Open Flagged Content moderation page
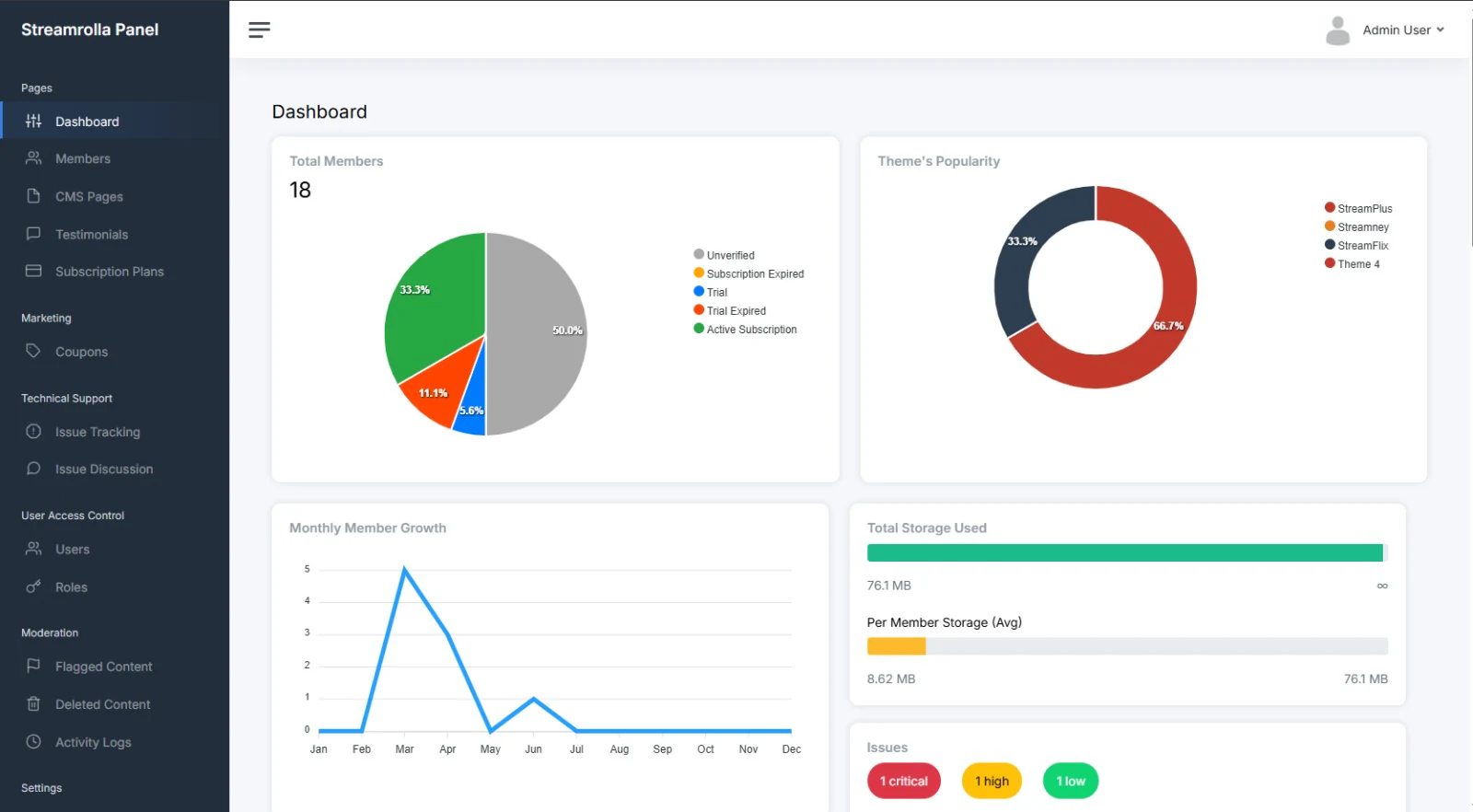 (114, 666)
